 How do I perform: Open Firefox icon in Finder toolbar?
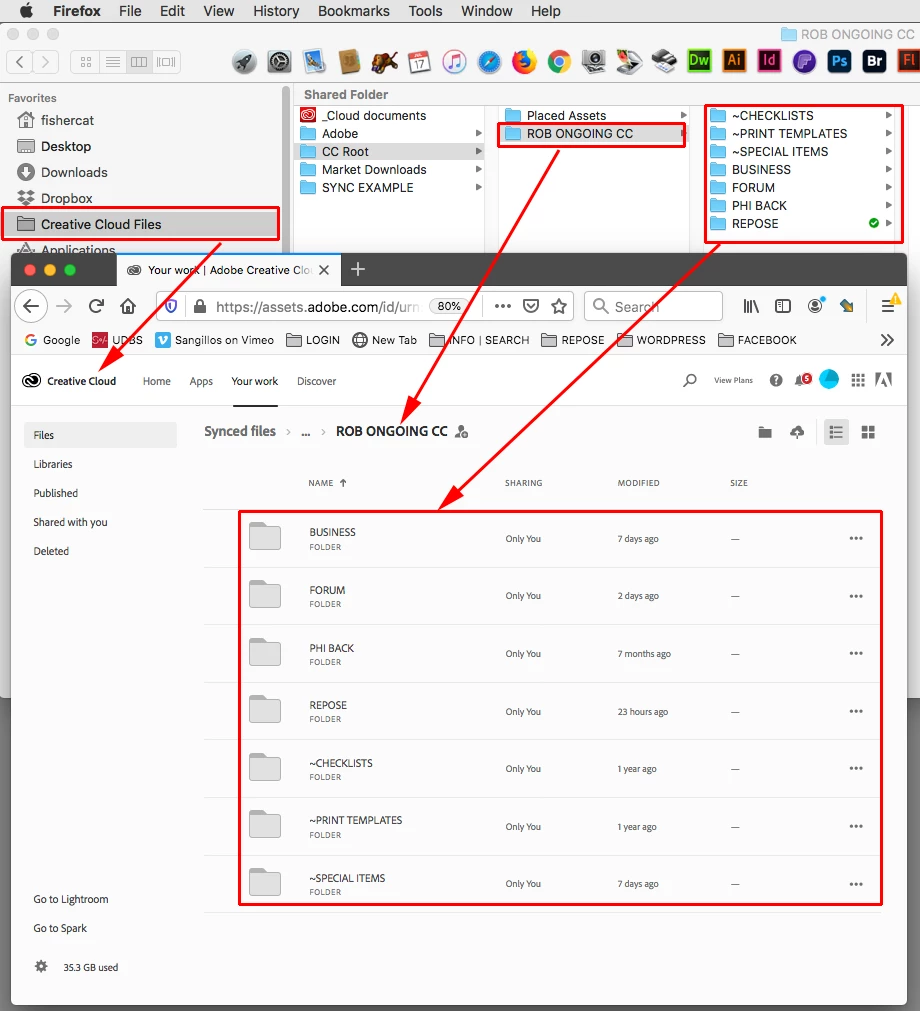524,62
